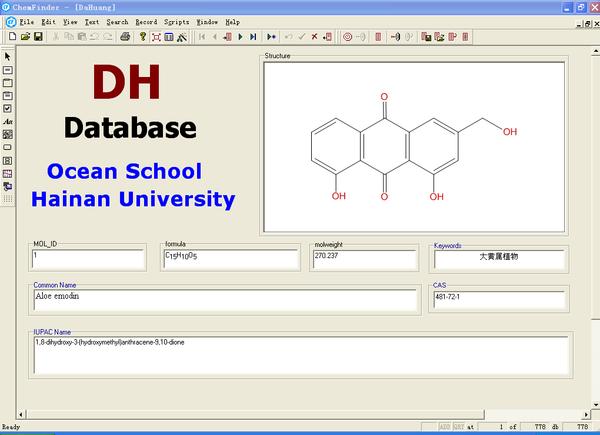Select the overlapping windows tool in sidebar
Image resolution: width=600 pixels, height=435 pixels.
(x=8, y=187)
